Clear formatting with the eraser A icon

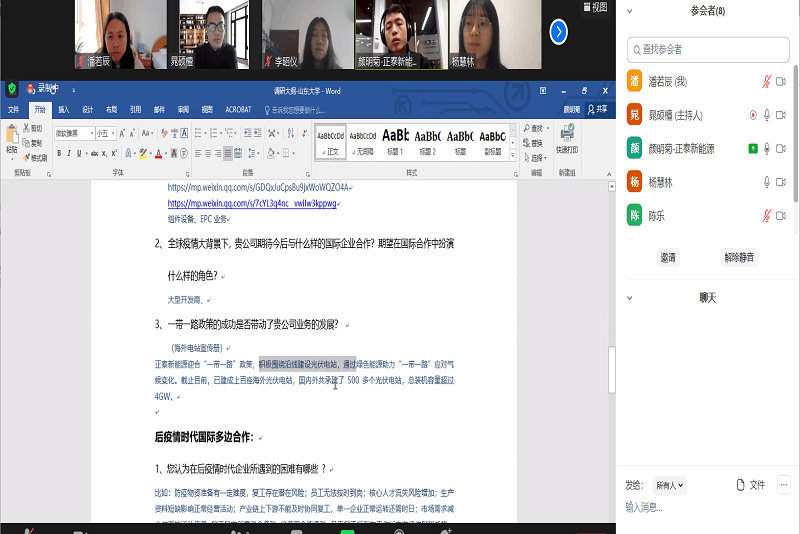(x=164, y=133)
